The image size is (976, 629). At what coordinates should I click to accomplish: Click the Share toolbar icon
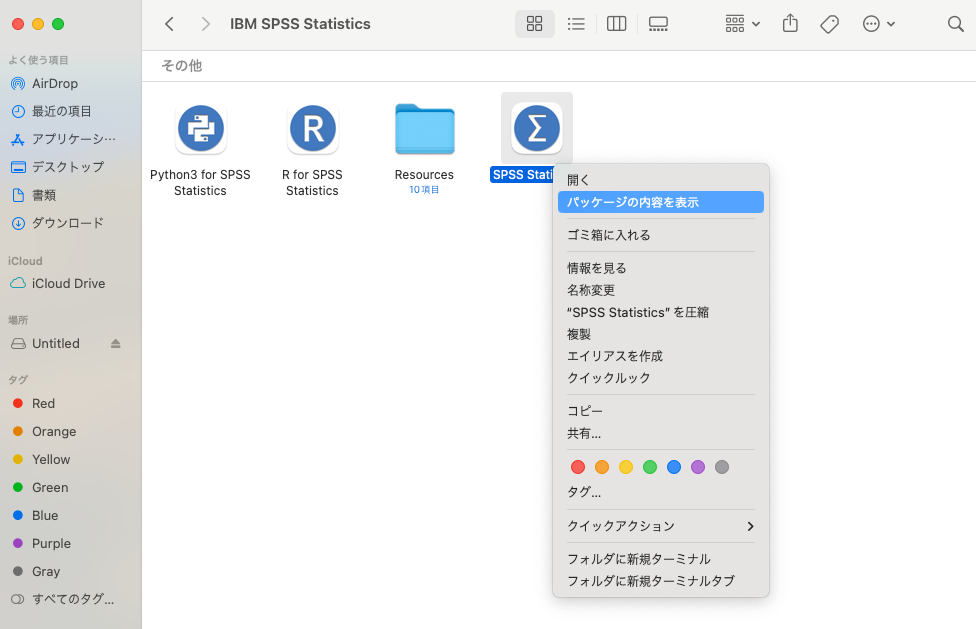coord(791,24)
